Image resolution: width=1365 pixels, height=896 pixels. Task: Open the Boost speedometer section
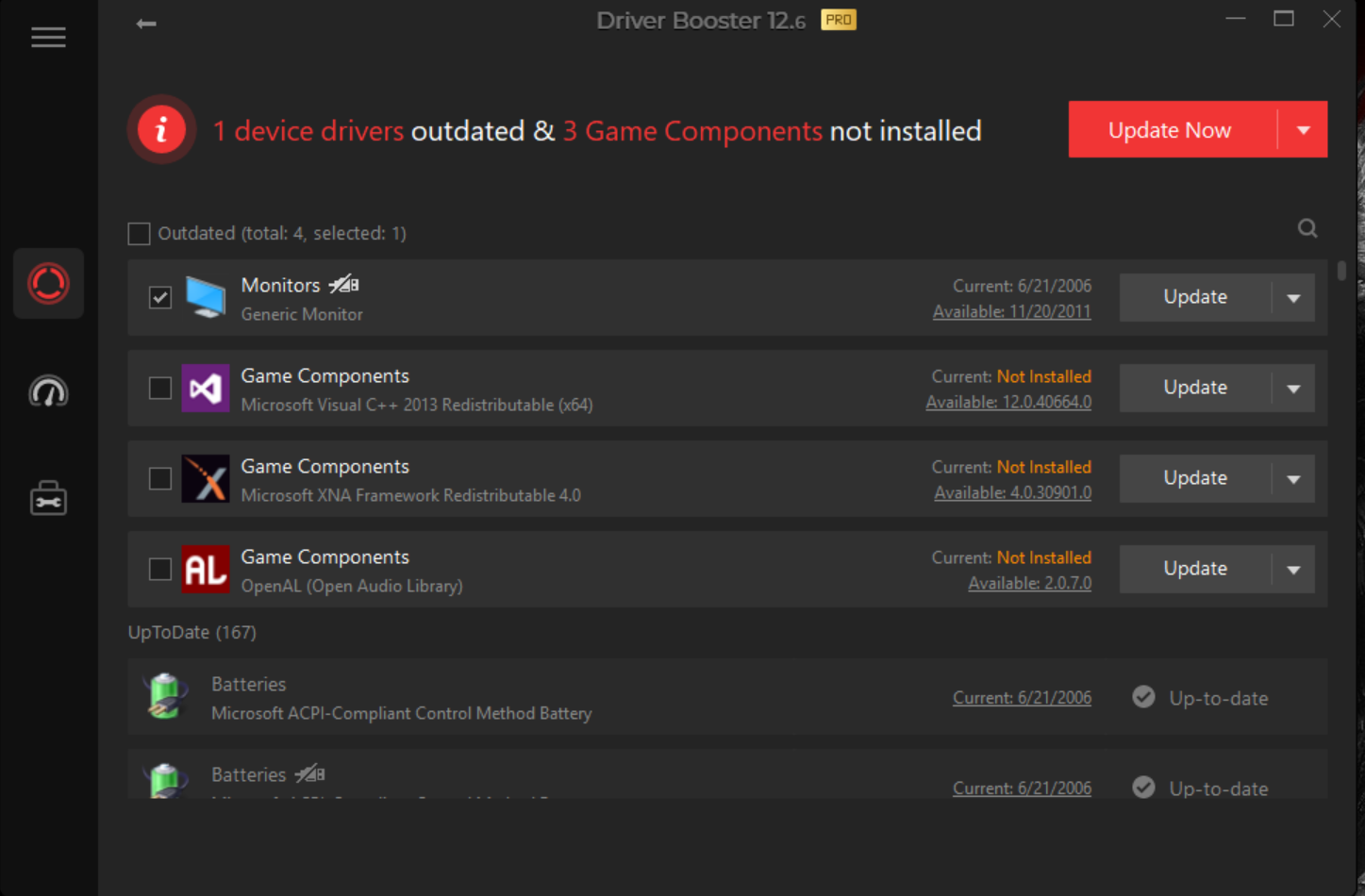pos(48,391)
